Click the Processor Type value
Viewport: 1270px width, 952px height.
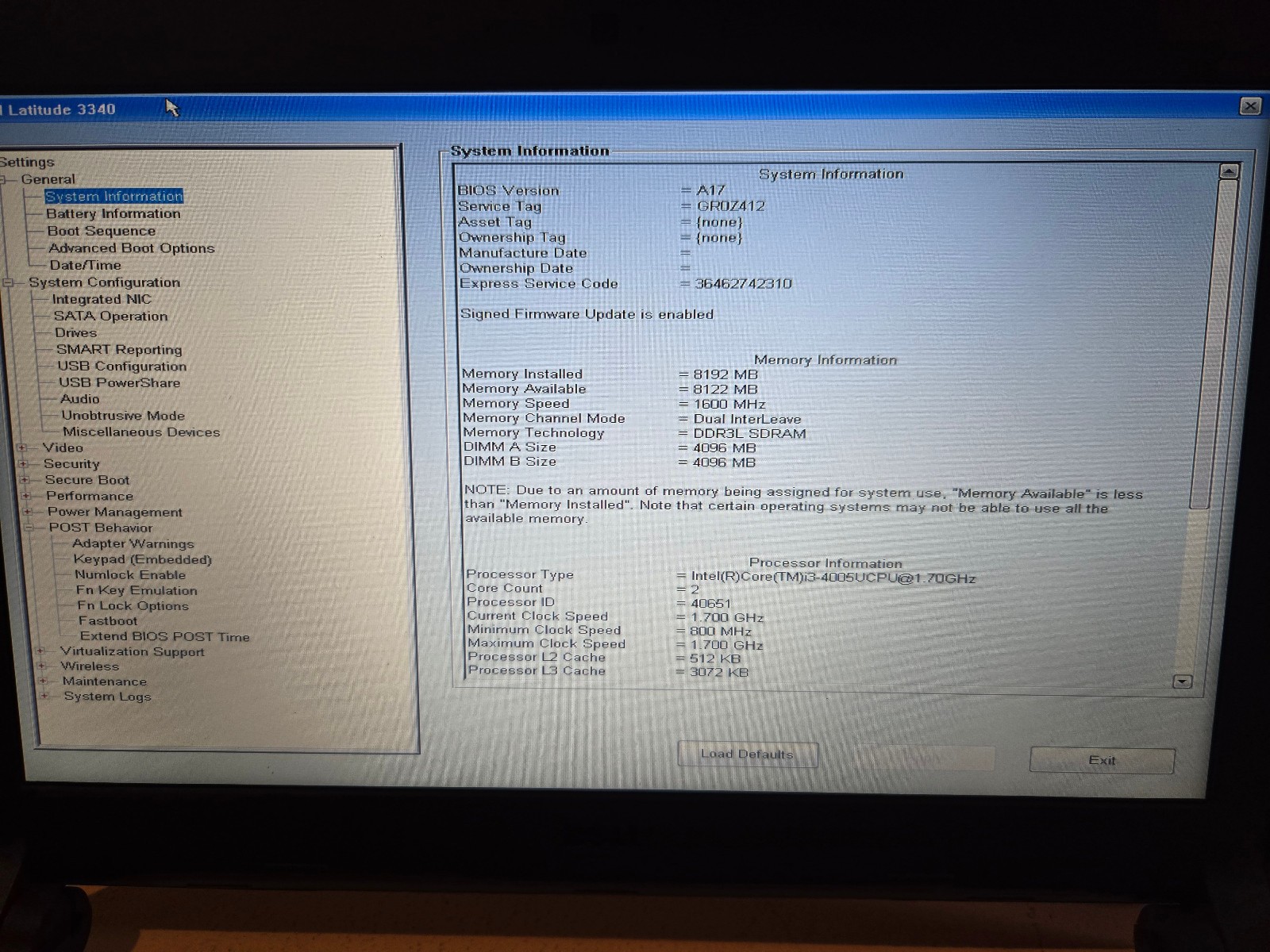coord(833,577)
